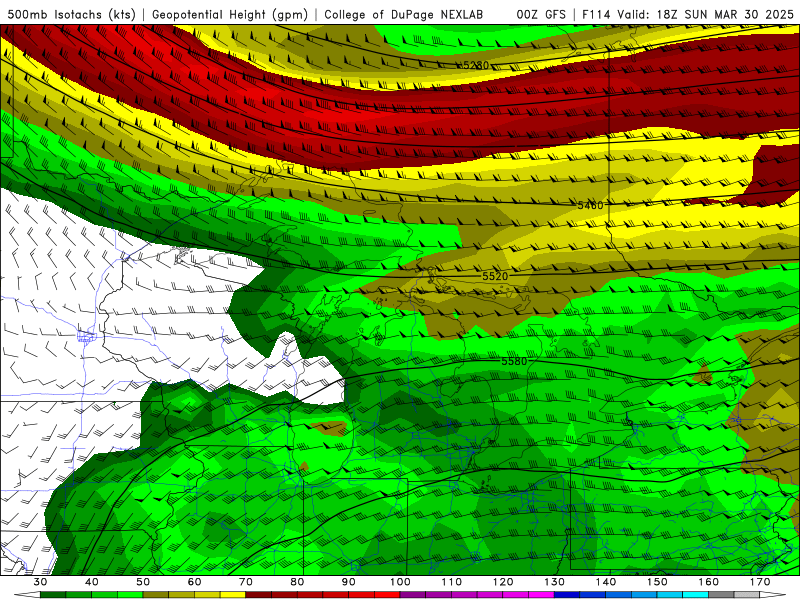Click the 5460 height contour label

590,205
